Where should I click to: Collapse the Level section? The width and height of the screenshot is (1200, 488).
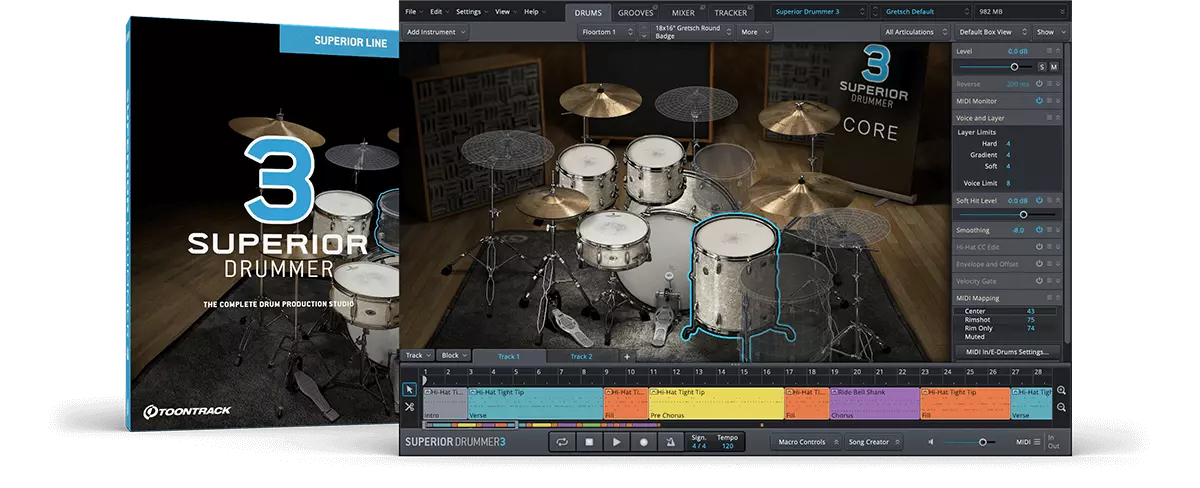tap(1058, 50)
